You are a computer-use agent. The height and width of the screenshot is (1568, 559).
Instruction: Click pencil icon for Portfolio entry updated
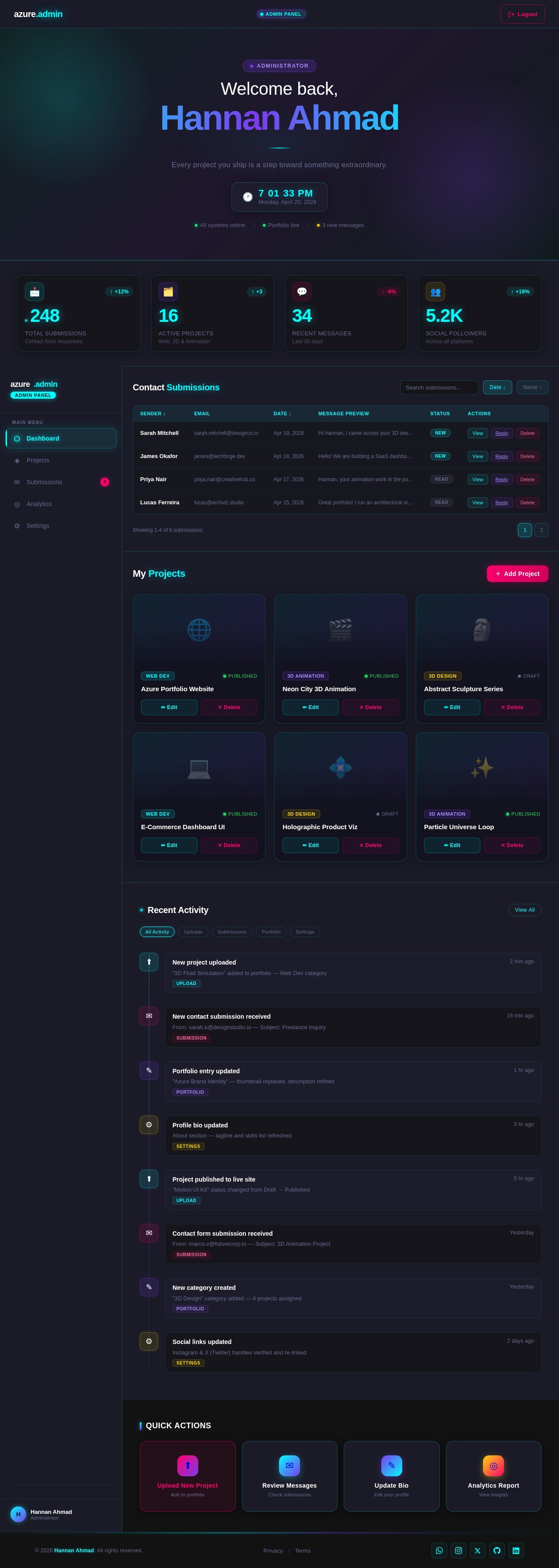(x=148, y=1071)
